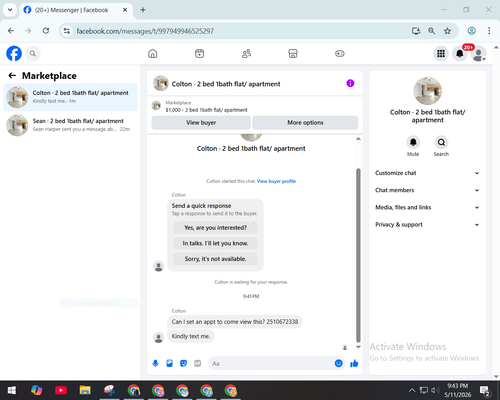Viewport: 500px width, 400px height.
Task: Click the View buyer button
Action: point(201,123)
